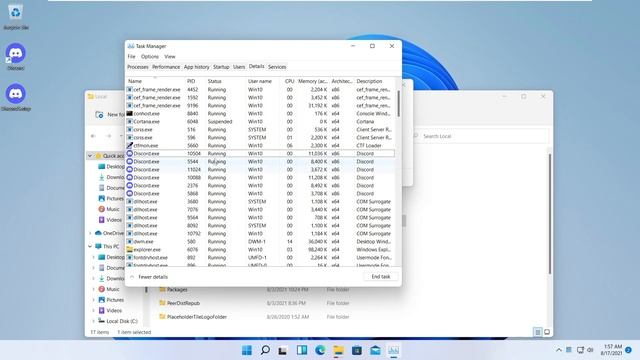The image size is (640, 360).
Task: Sort processes by CPU column header
Action: pos(288,81)
